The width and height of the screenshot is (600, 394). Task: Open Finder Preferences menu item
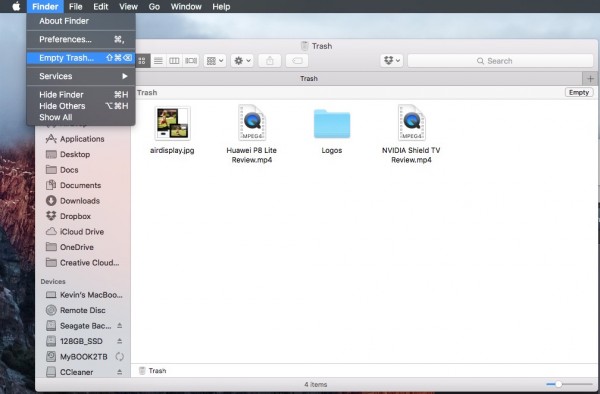81,39
